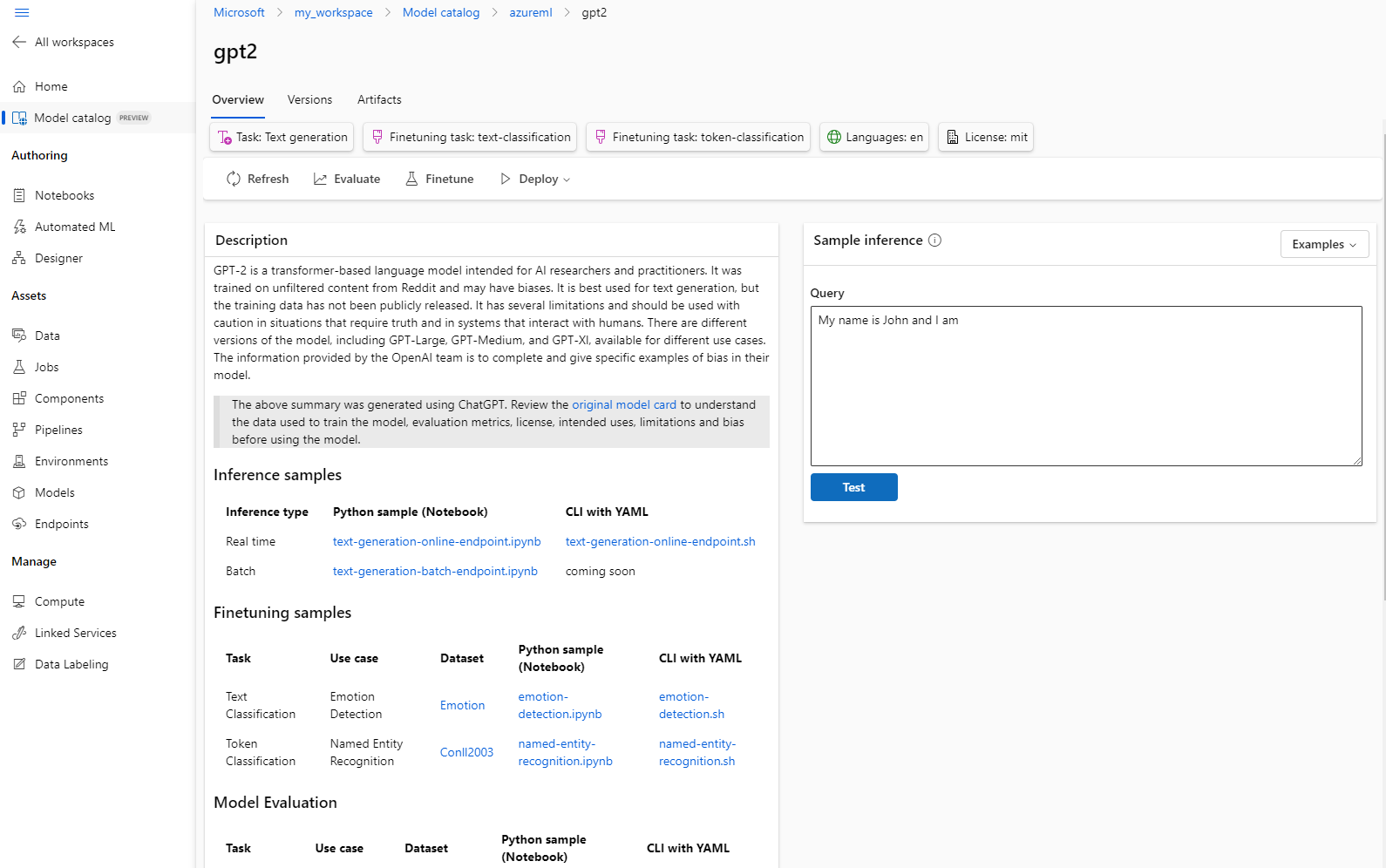Screen dimensions: 1386x868
Task: Click the 'Named Entity Recognition' use case cell
Action: point(366,752)
